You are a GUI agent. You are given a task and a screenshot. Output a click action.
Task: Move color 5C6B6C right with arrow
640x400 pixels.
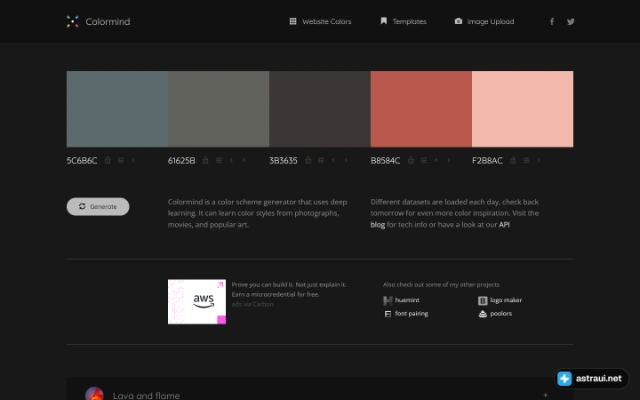[133, 160]
